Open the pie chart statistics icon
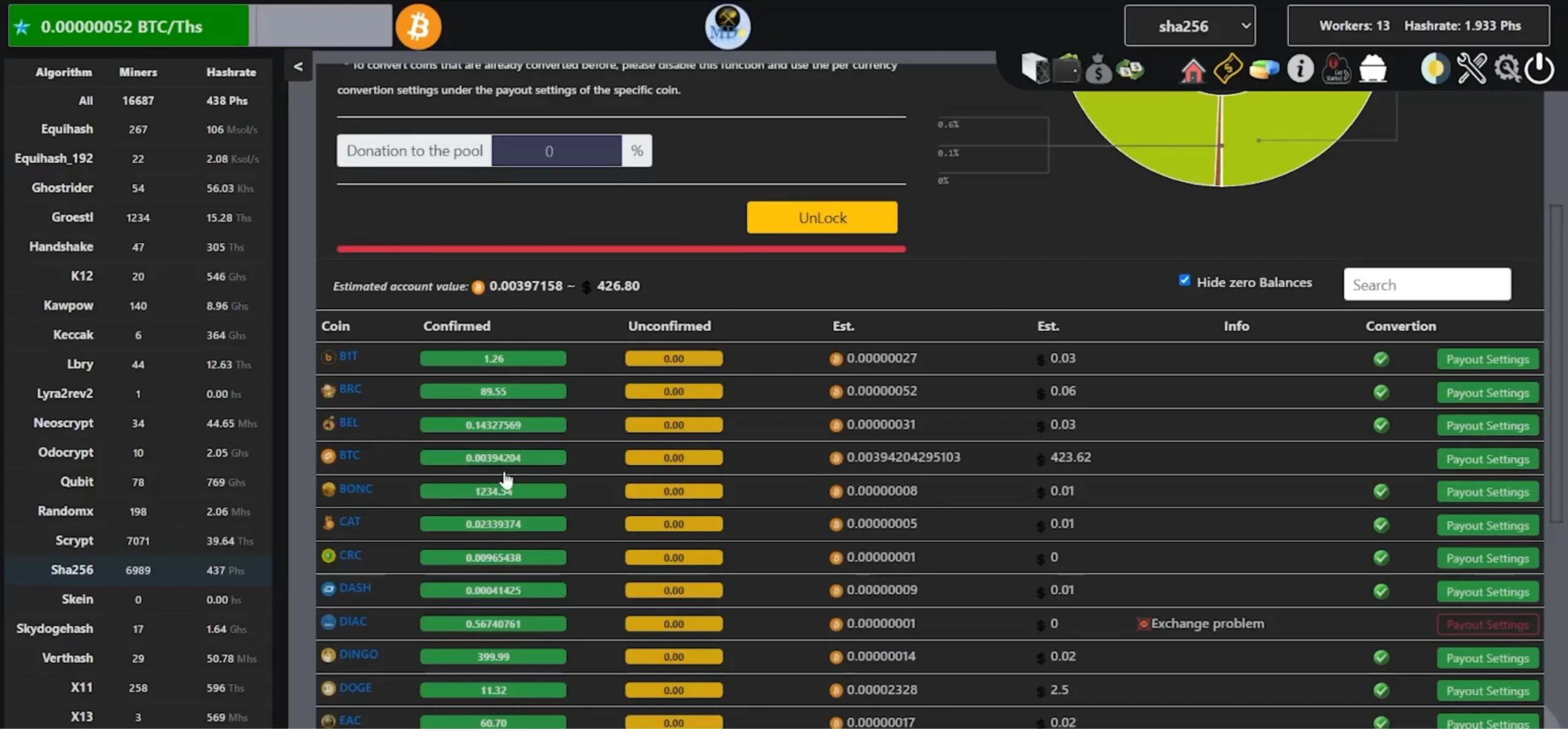 tap(1264, 69)
